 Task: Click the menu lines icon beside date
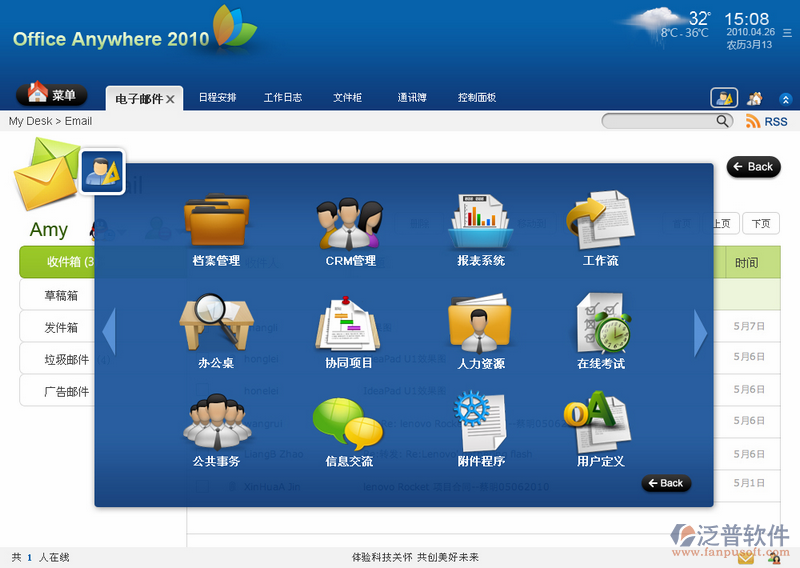pos(787,33)
